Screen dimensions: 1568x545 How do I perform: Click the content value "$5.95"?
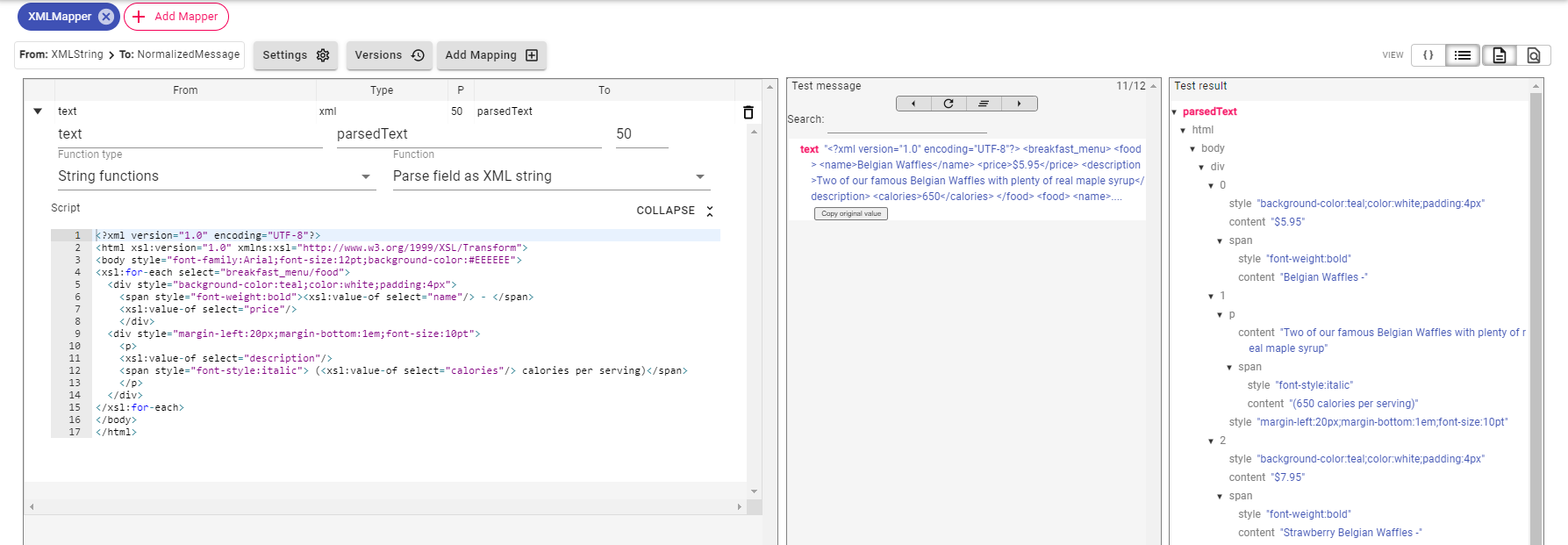click(1288, 222)
